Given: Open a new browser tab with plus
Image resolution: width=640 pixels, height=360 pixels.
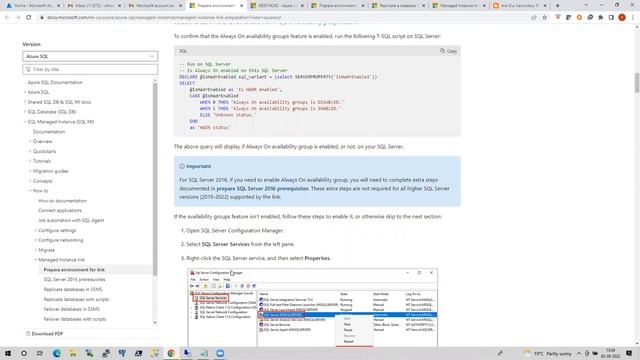Looking at the screenshot, I should click(x=558, y=6).
